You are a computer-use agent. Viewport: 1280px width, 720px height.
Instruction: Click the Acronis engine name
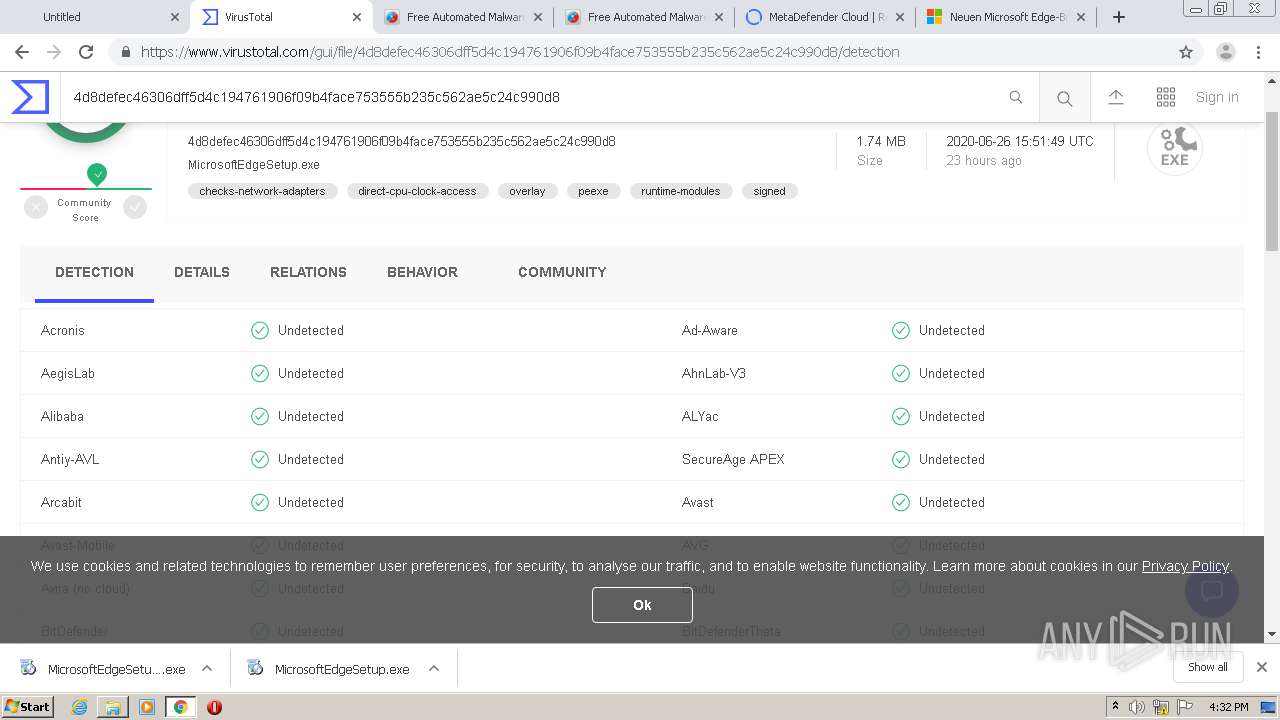pyautogui.click(x=63, y=330)
